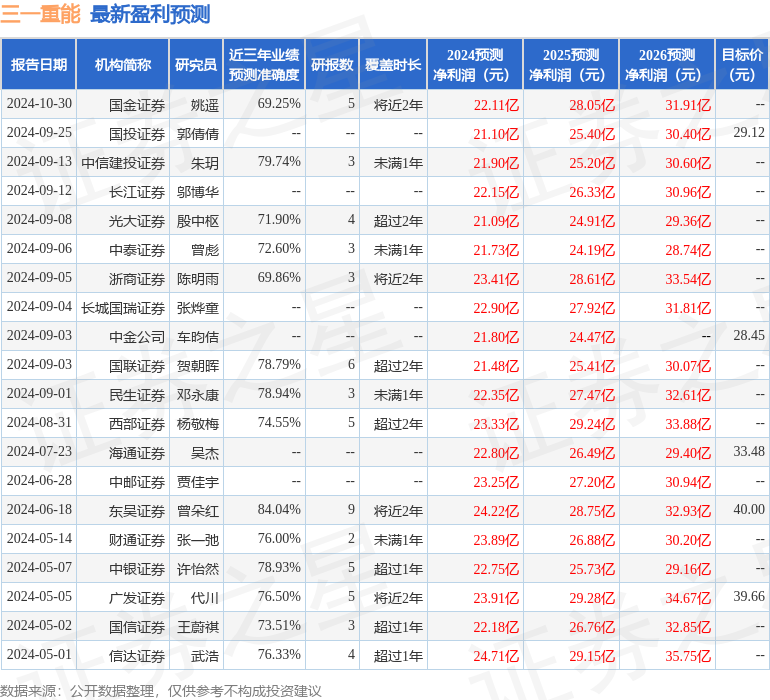
Task: Click the 最新盈利预测 heading
Action: pyautogui.click(x=150, y=15)
